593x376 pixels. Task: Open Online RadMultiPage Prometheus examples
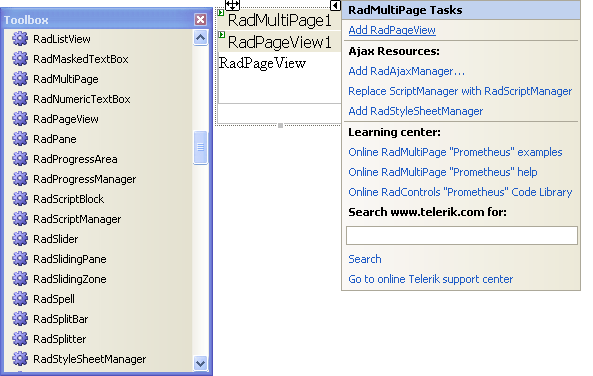click(x=455, y=152)
